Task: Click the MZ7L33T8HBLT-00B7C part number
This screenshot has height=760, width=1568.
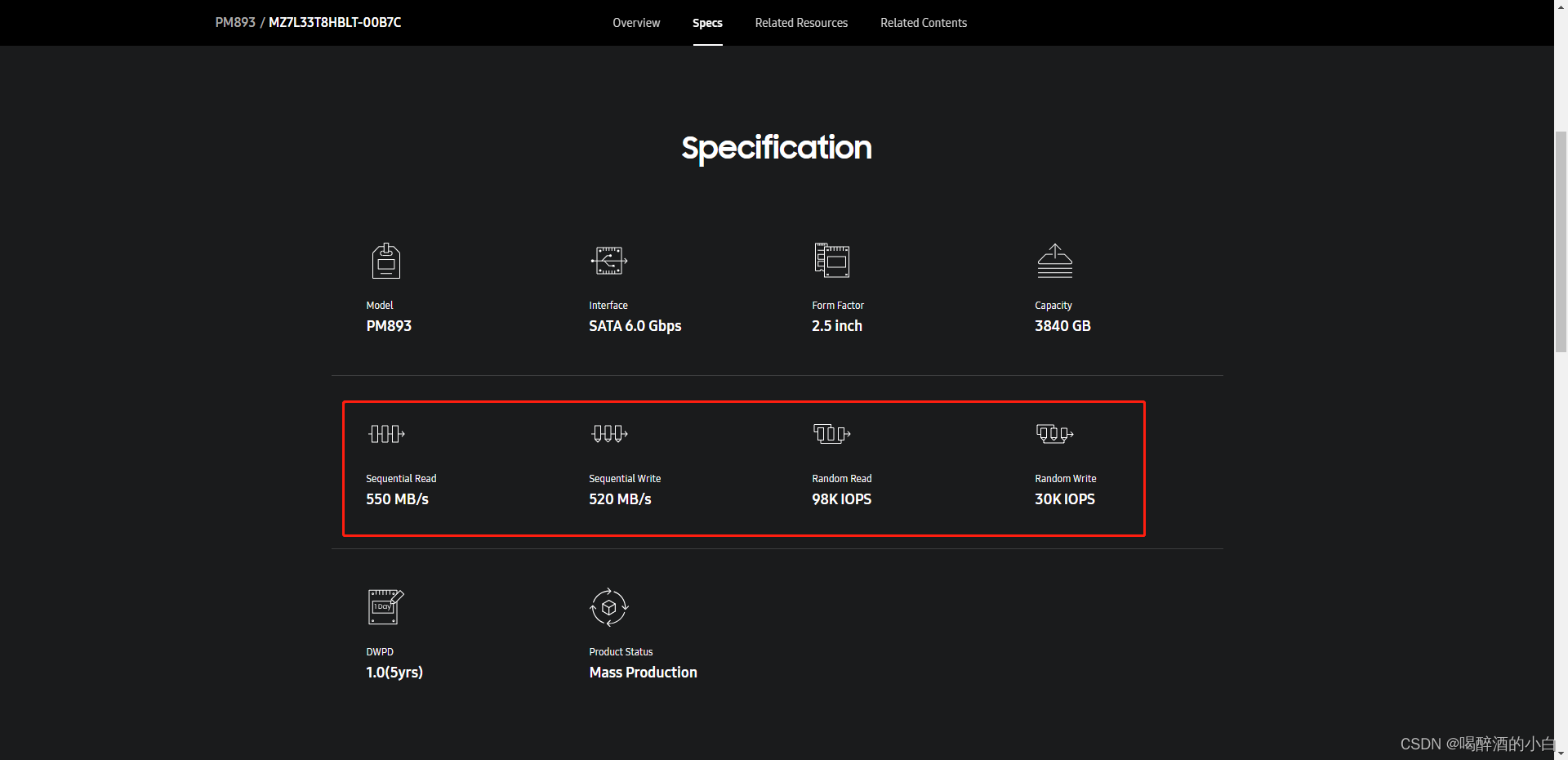Action: [x=335, y=23]
